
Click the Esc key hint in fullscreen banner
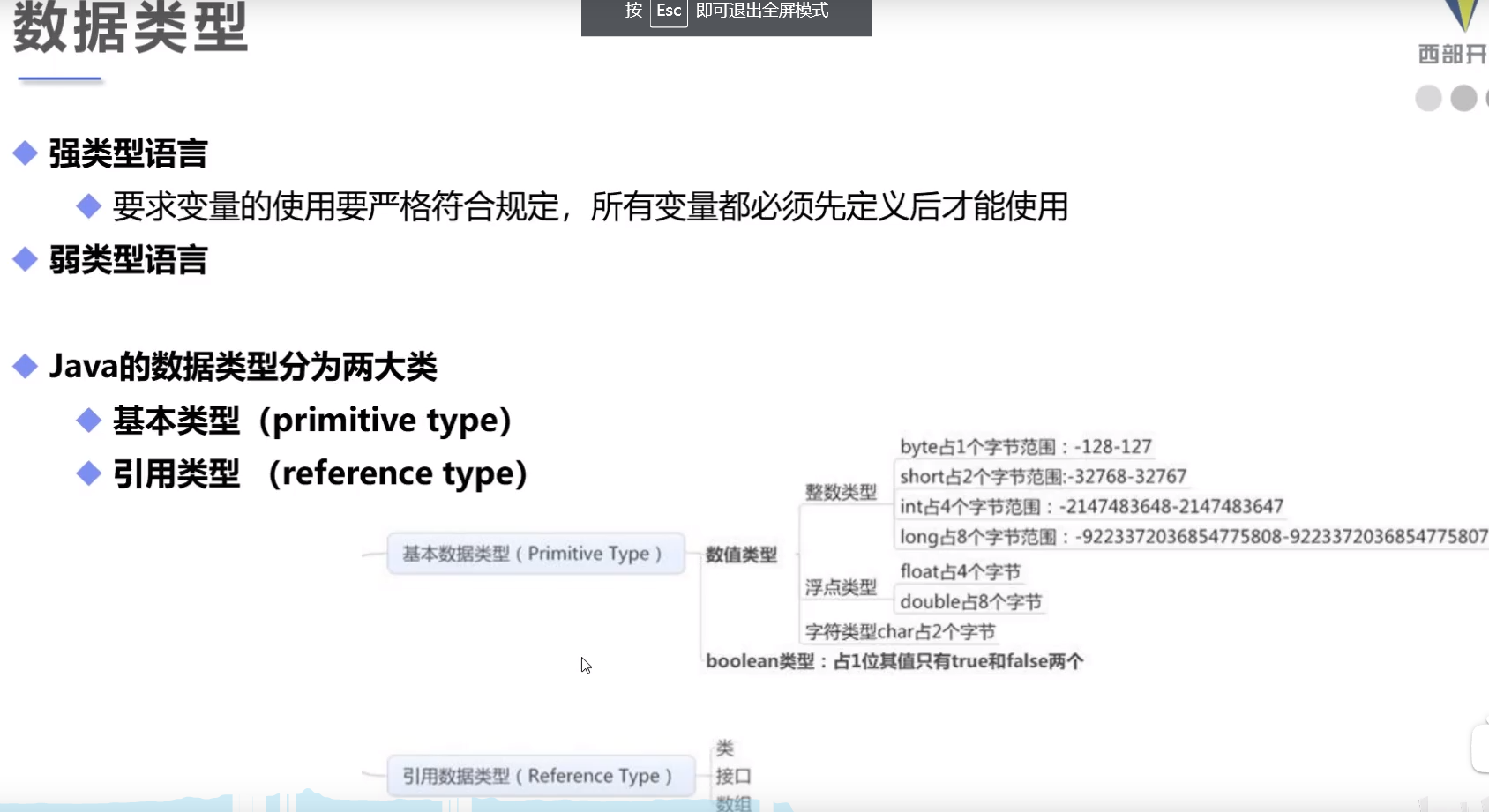click(x=669, y=11)
